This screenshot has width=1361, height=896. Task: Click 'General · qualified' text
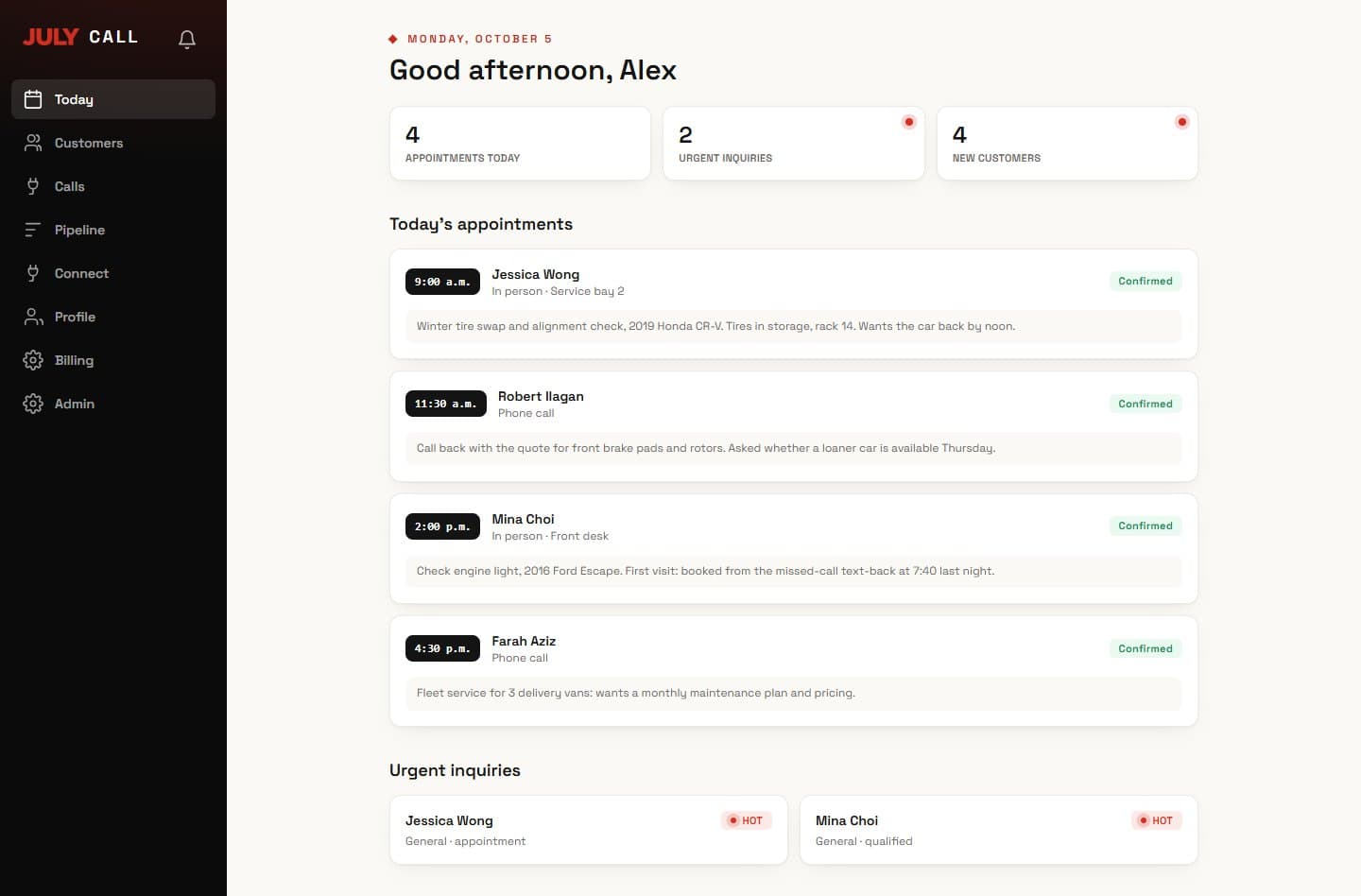[x=864, y=841]
